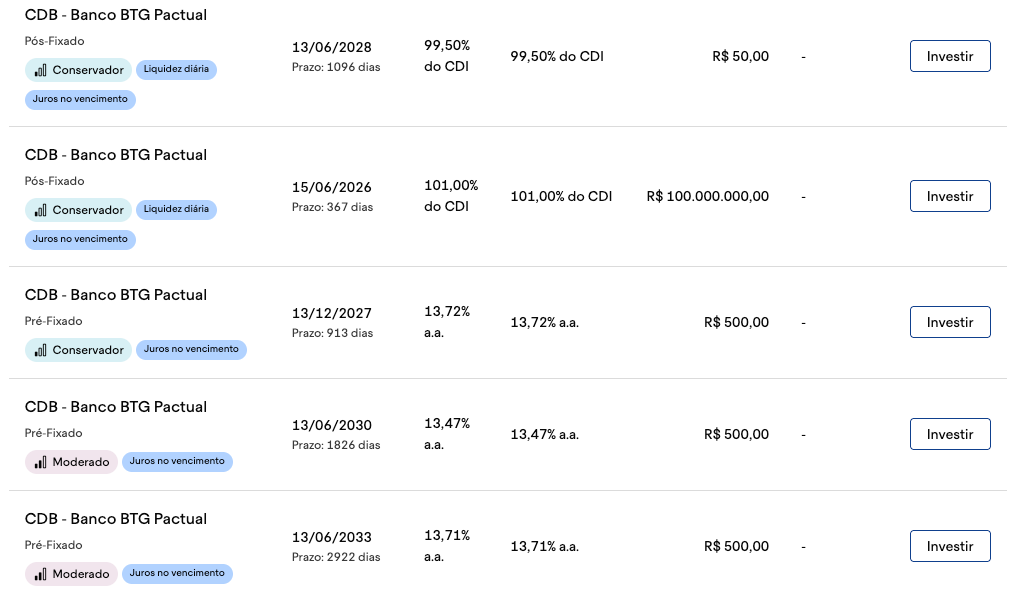Click Conservador label in 13/06/2028 row

click(88, 70)
